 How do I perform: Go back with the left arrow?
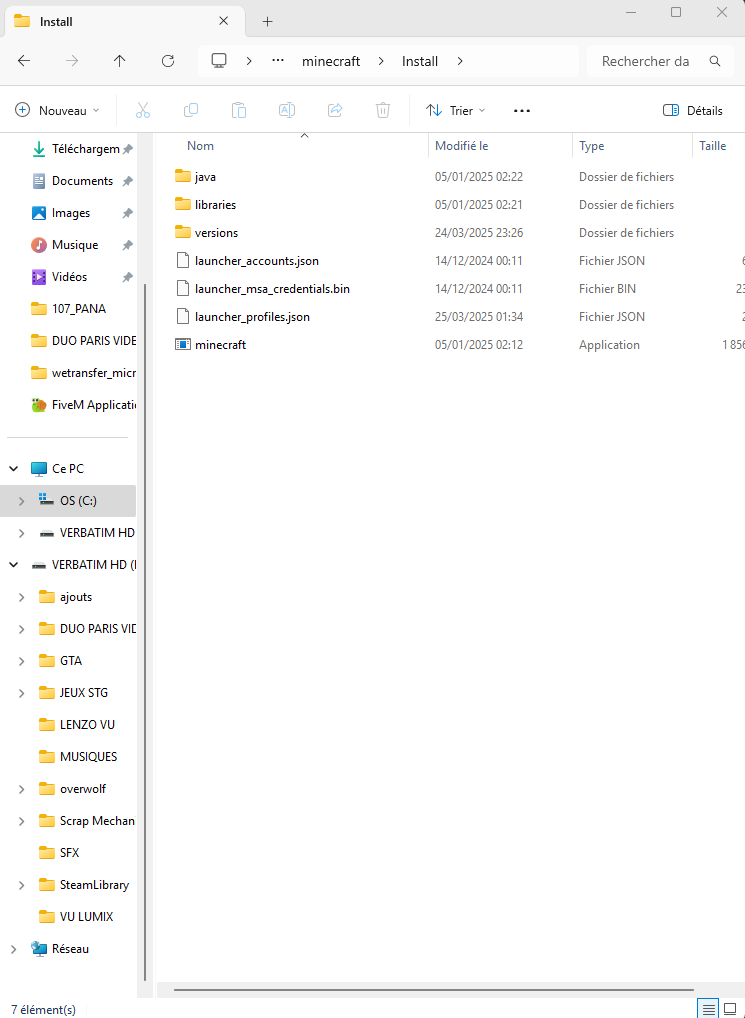(24, 61)
